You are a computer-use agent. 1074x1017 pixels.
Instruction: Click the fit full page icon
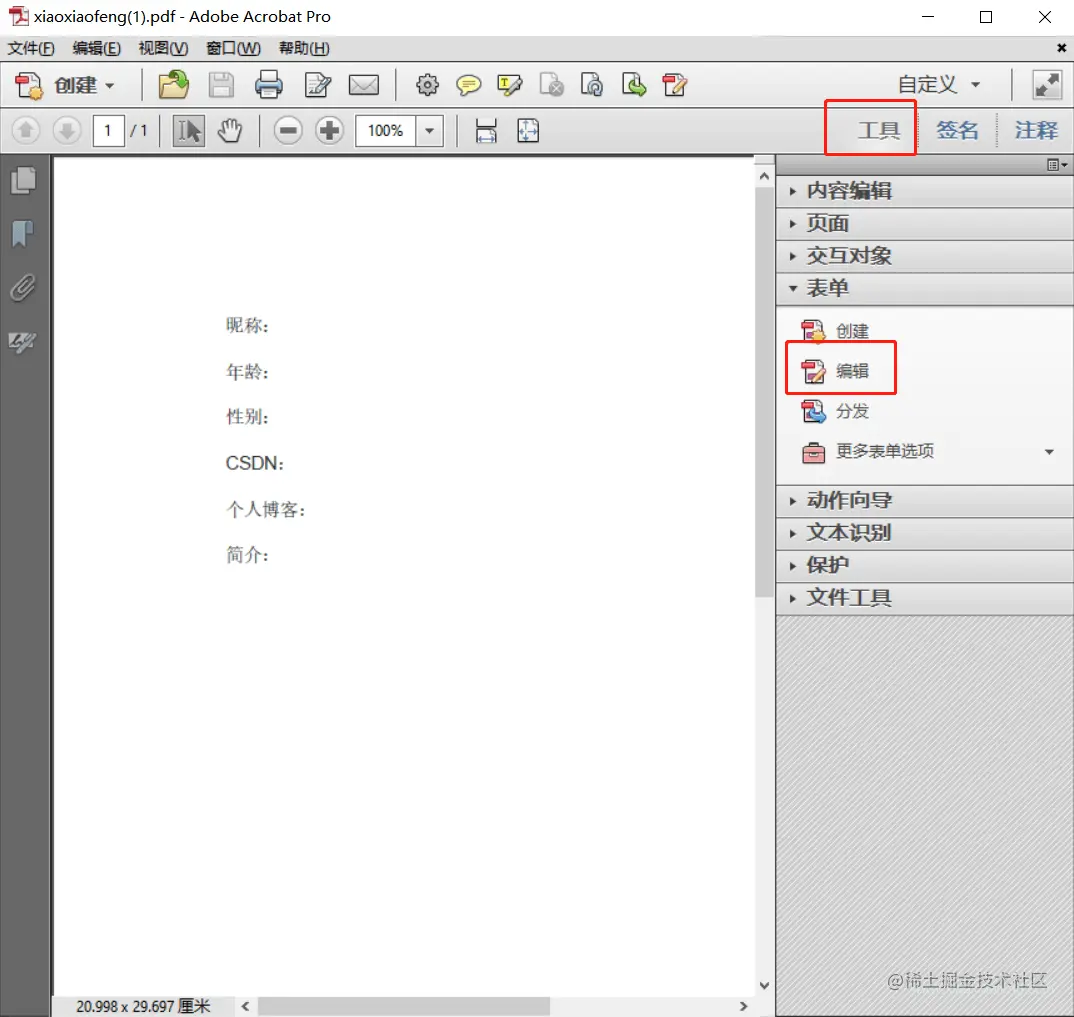pyautogui.click(x=528, y=130)
